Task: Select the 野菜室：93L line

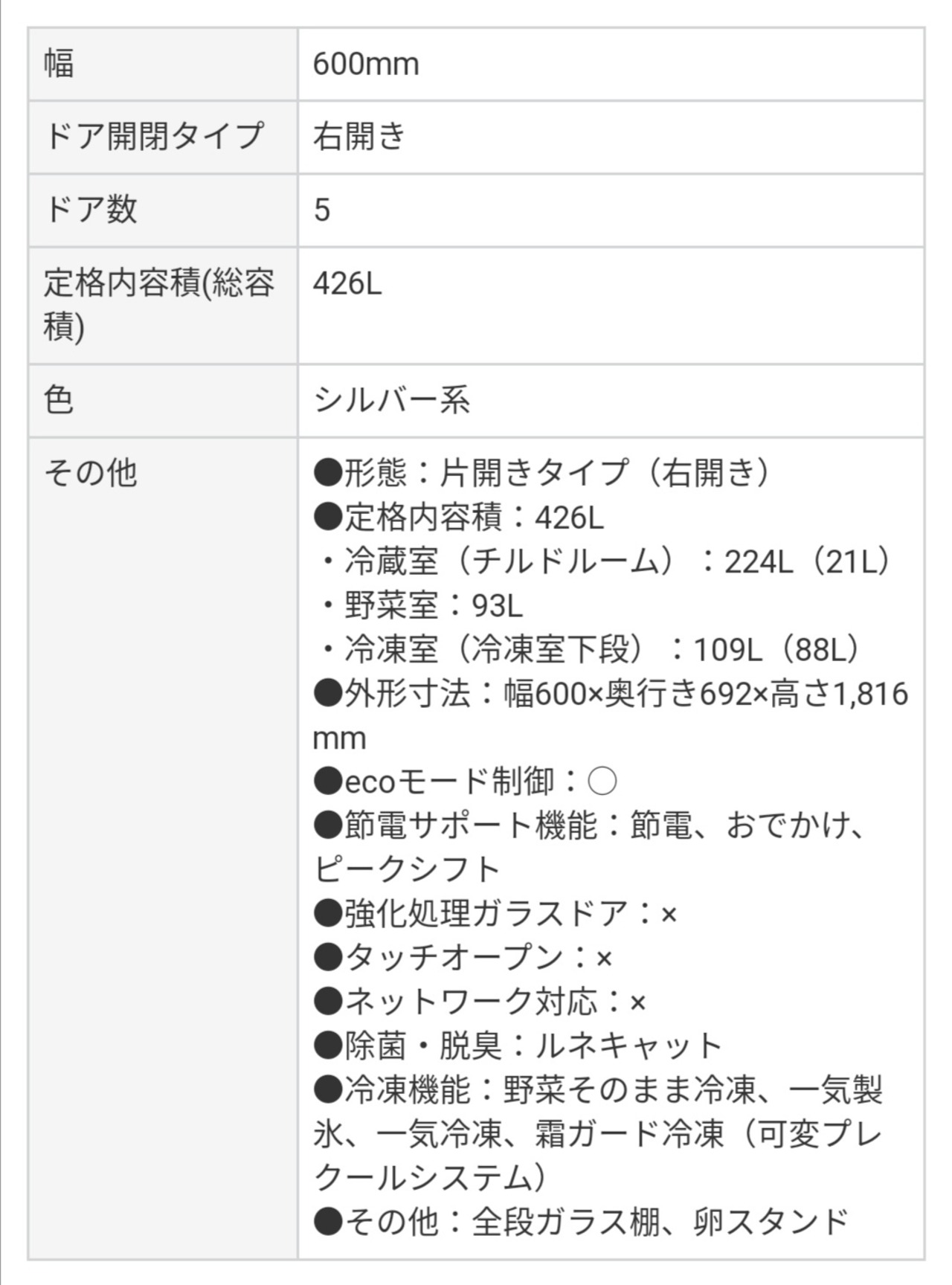Action: 420,606
